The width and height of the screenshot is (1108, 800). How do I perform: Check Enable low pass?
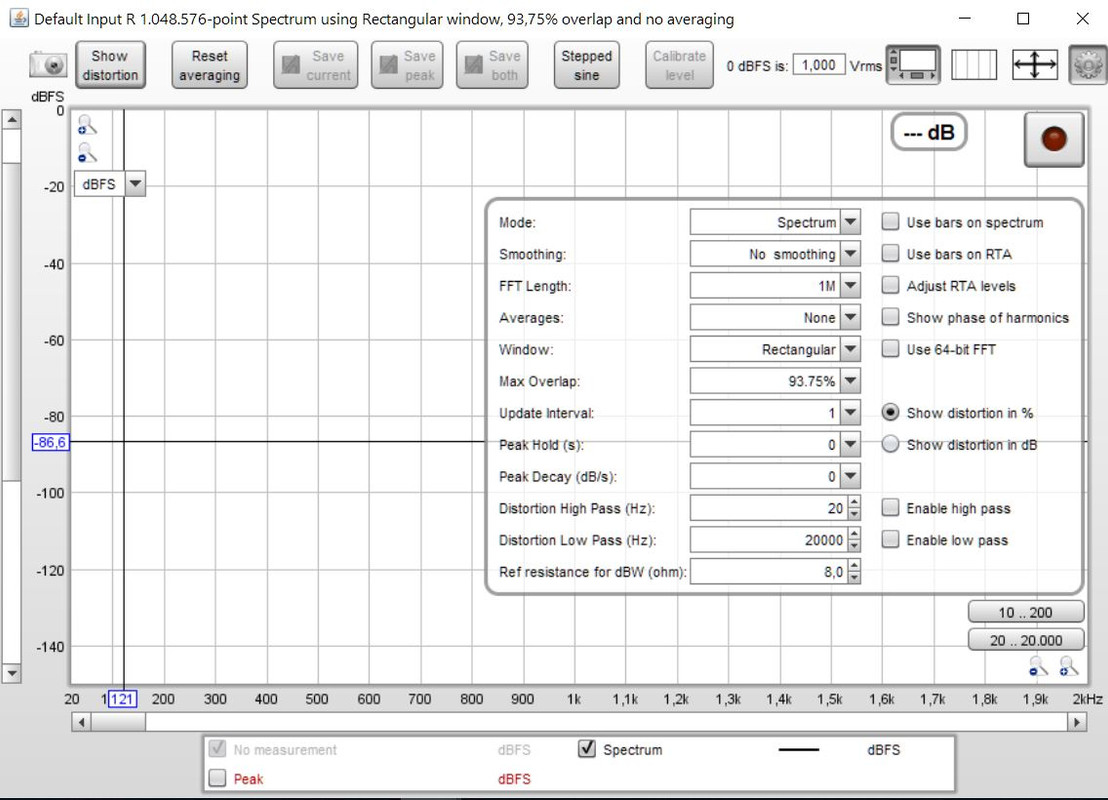click(x=890, y=540)
